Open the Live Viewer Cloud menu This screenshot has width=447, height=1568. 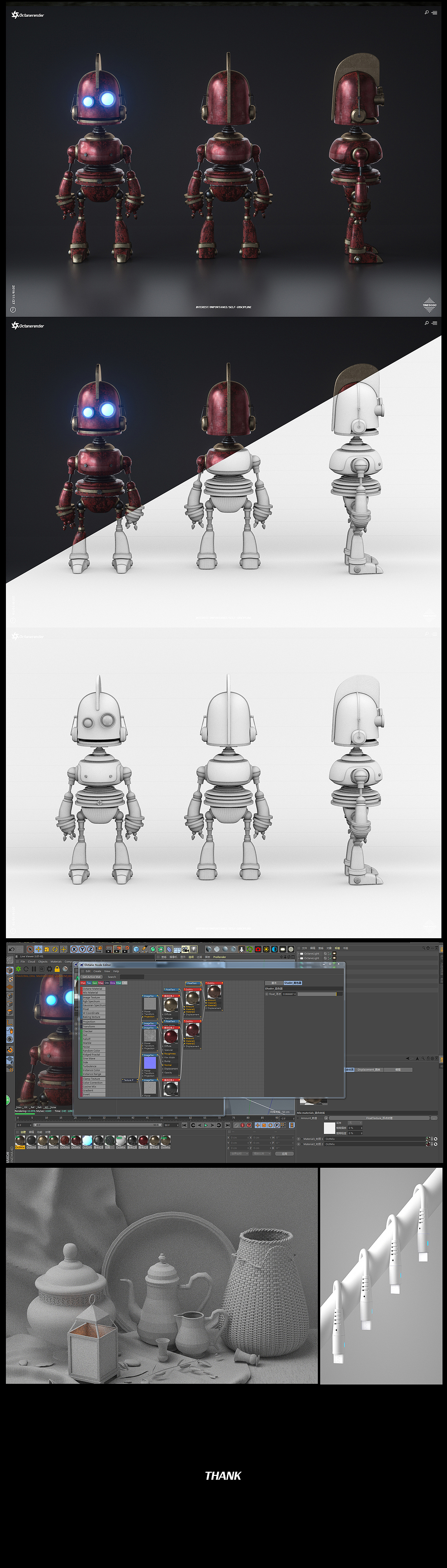point(31,962)
